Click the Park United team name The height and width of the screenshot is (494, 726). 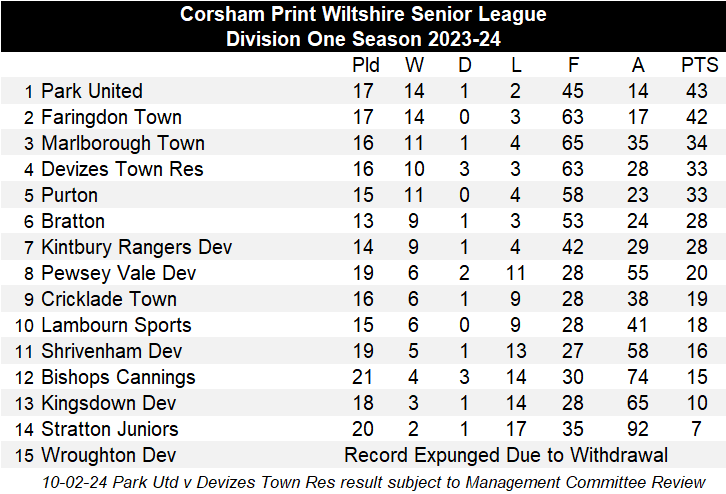coord(92,91)
